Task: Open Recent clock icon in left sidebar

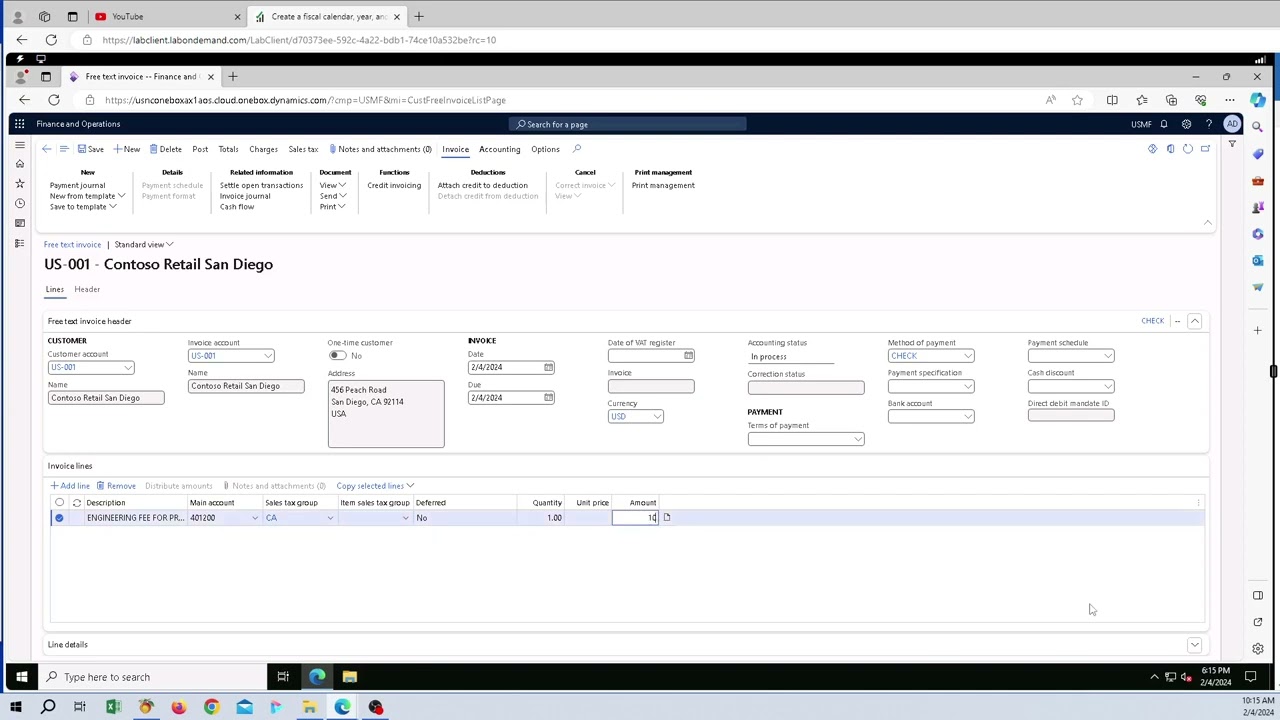Action: (x=19, y=203)
